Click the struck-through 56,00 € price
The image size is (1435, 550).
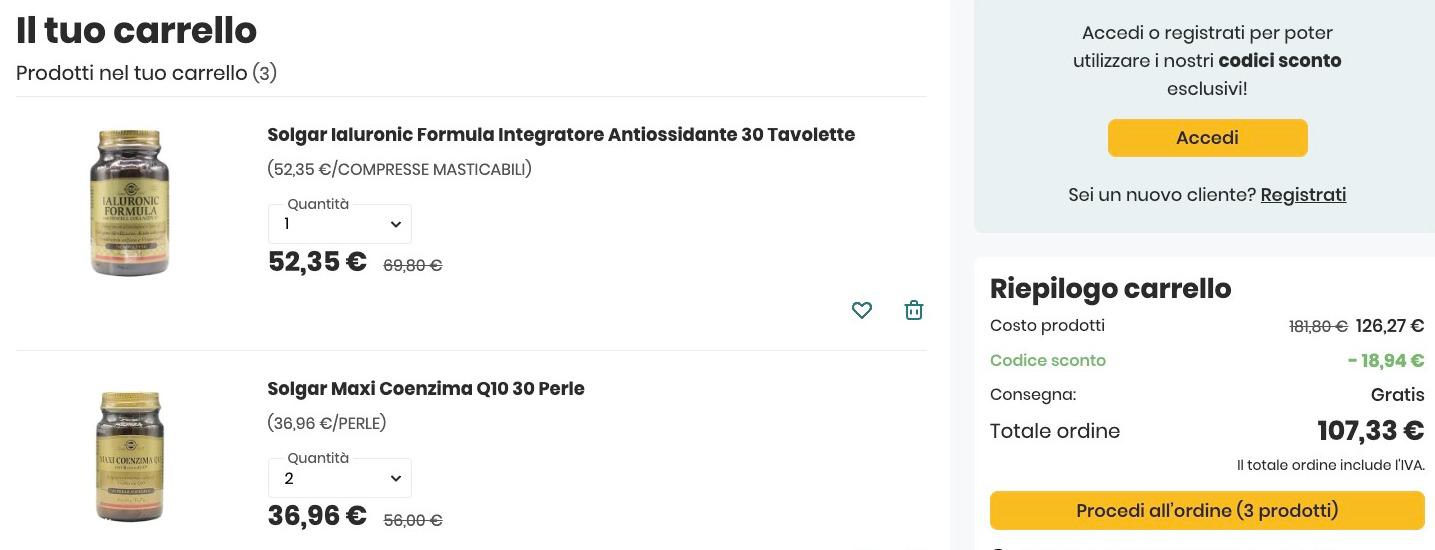pos(413,520)
